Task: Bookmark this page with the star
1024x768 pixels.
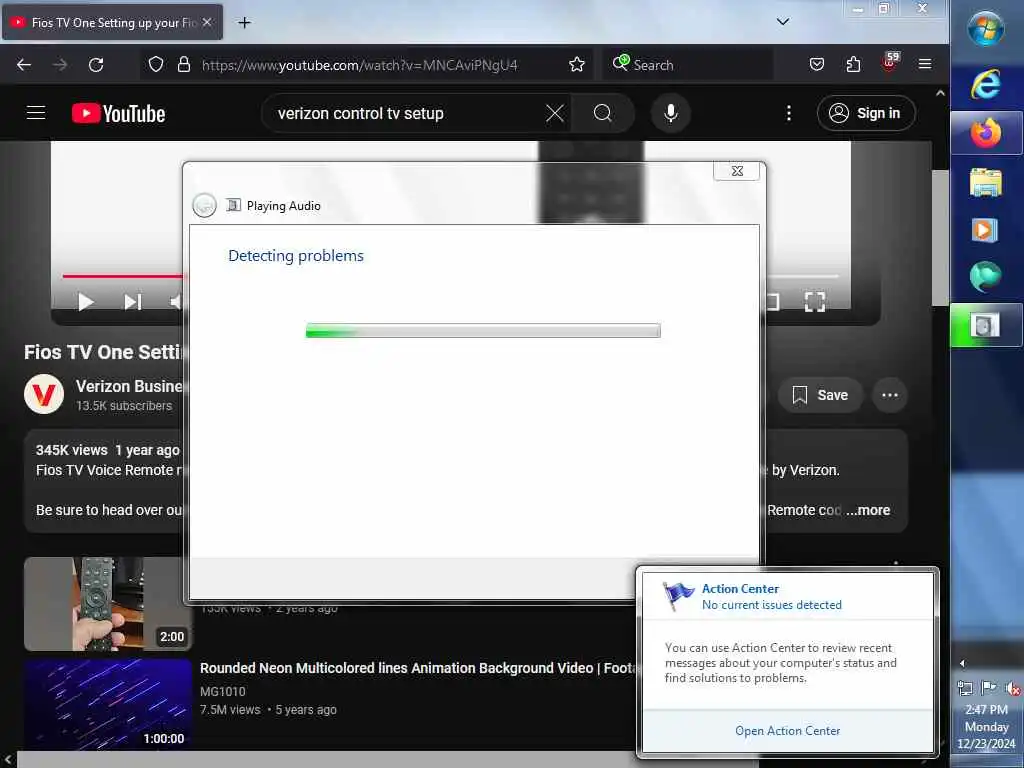Action: pos(577,65)
